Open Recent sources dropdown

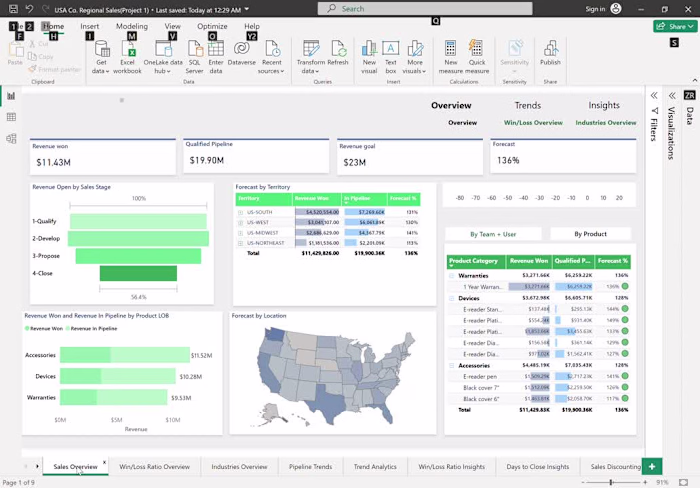271,57
